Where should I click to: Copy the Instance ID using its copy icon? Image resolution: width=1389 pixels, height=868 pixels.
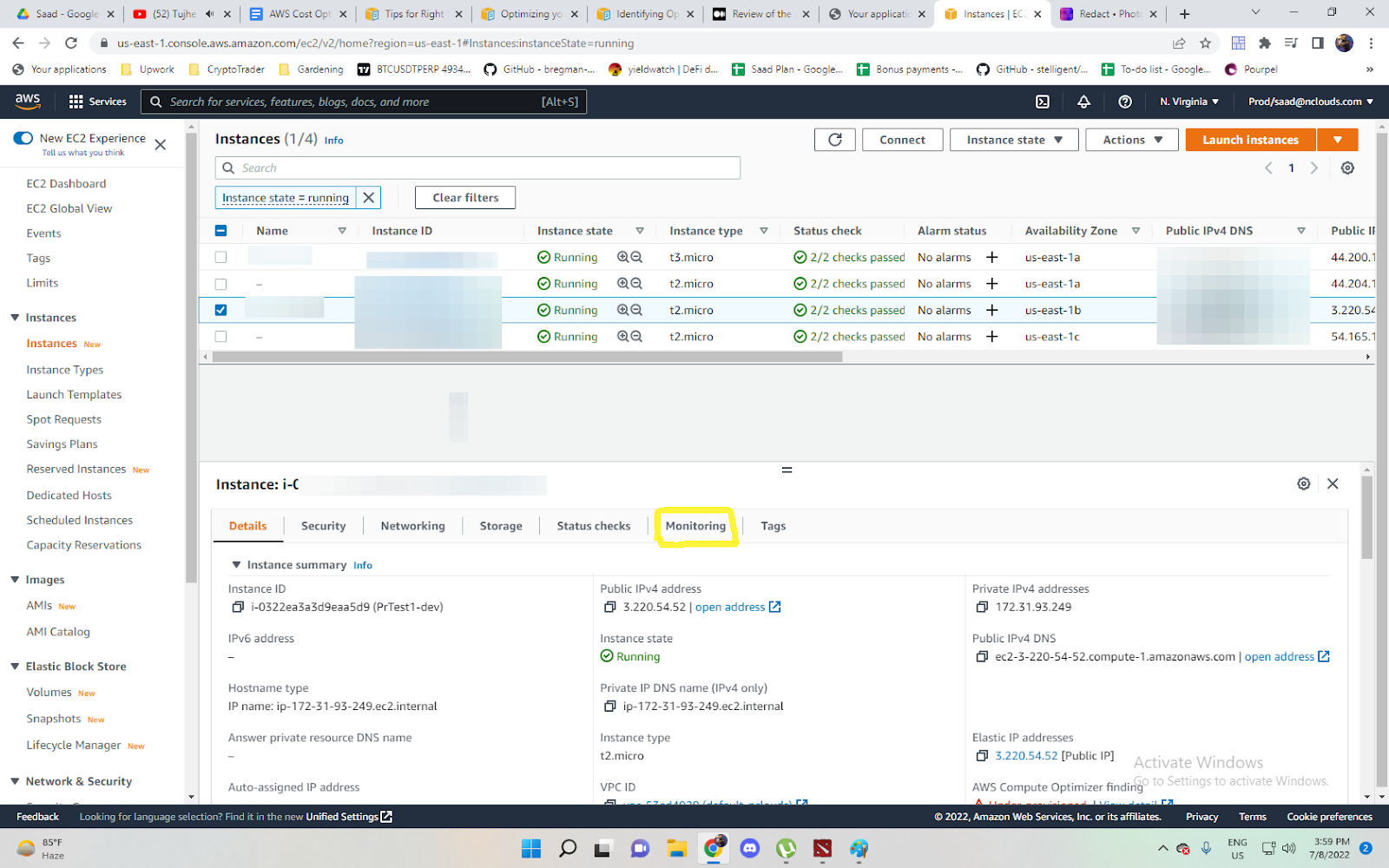coord(238,607)
